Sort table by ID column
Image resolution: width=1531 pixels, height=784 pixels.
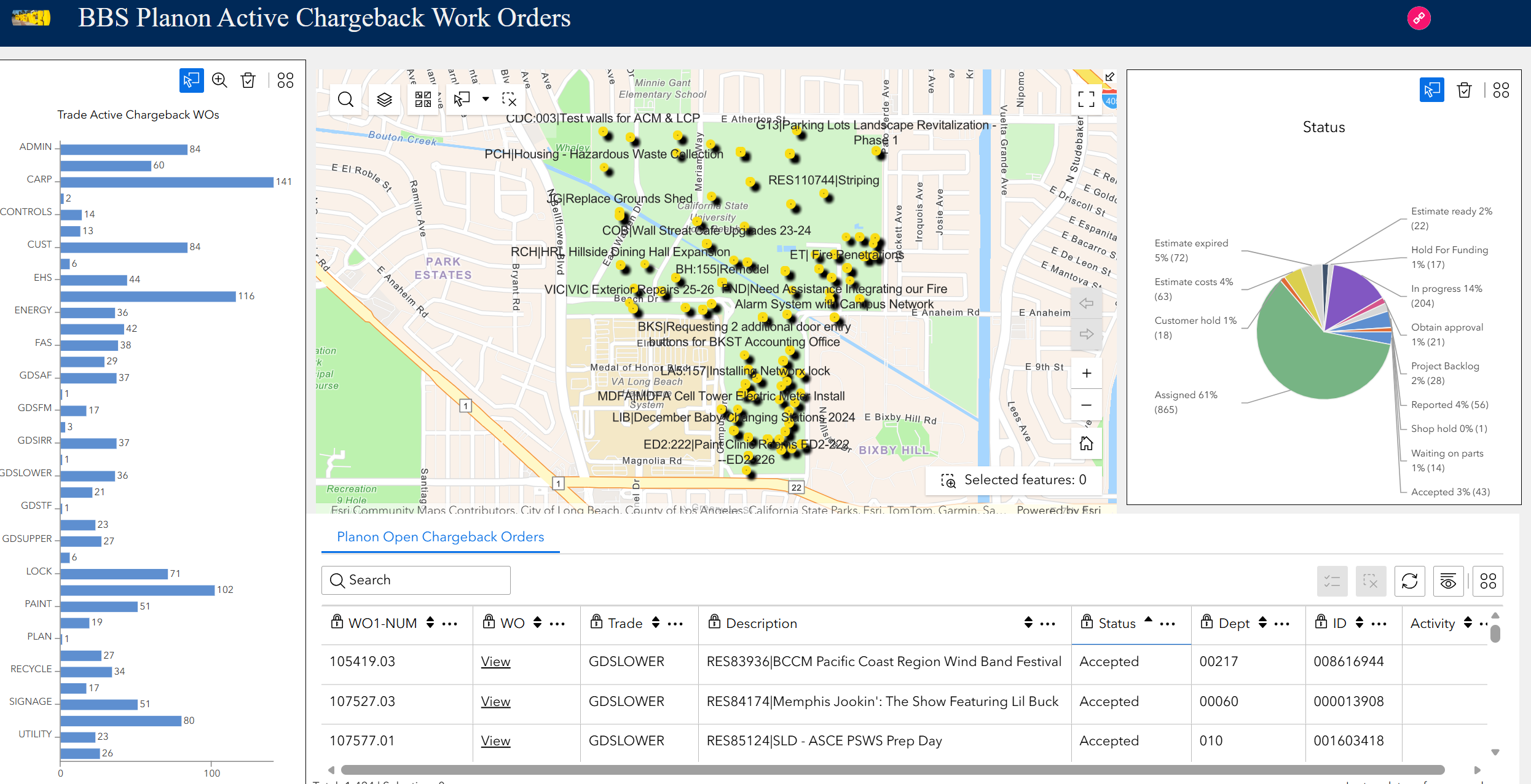pos(1360,623)
